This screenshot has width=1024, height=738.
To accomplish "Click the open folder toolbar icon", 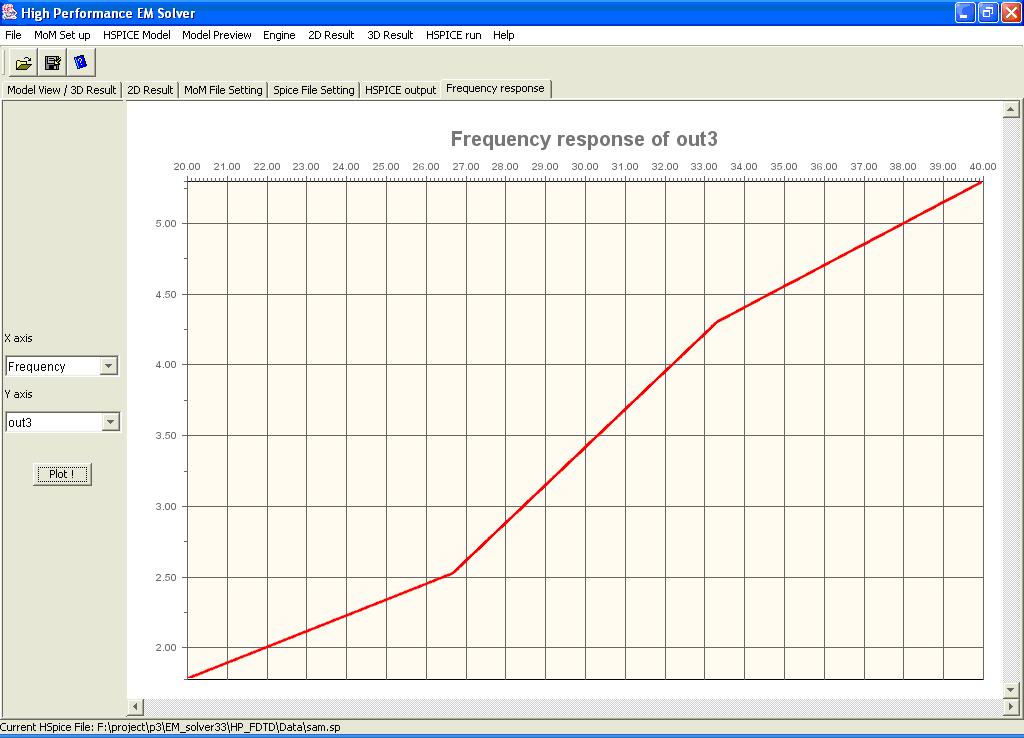I will coord(24,63).
